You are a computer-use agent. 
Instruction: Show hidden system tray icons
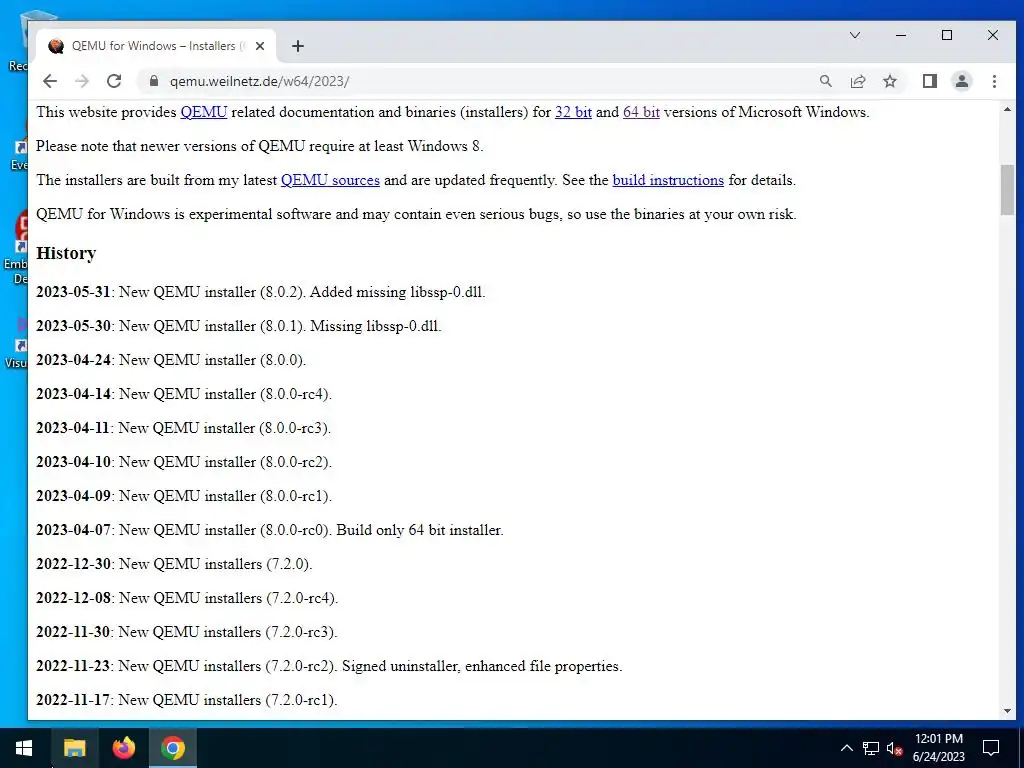tap(846, 748)
